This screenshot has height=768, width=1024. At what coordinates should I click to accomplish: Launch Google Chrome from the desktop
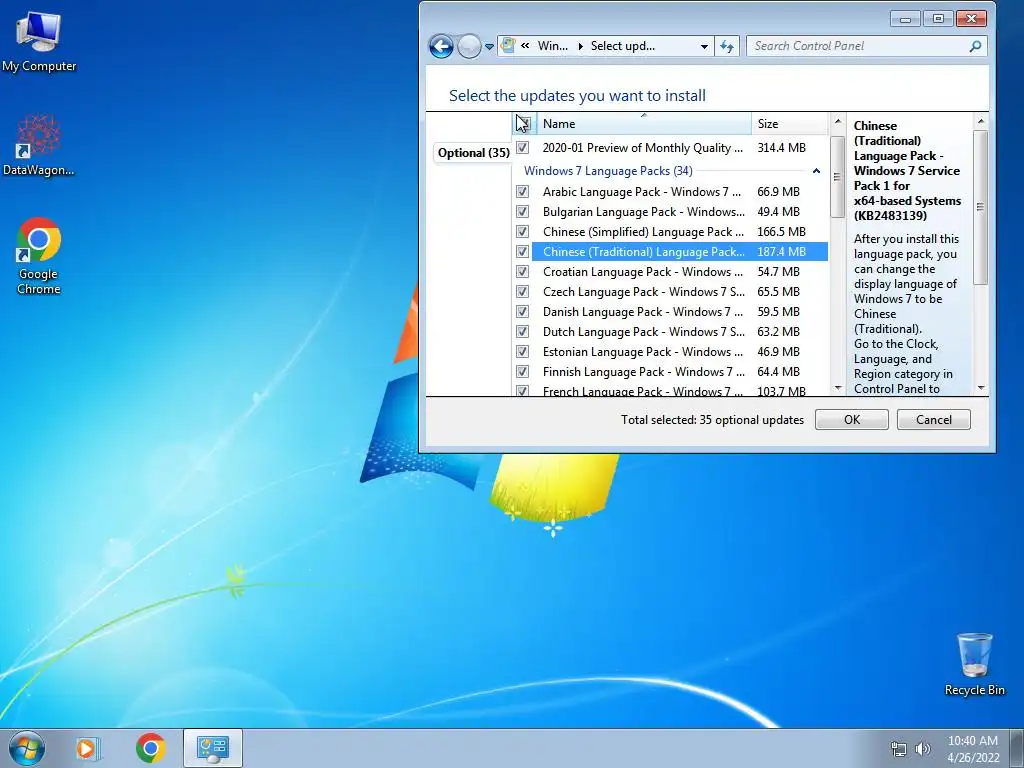[x=39, y=256]
